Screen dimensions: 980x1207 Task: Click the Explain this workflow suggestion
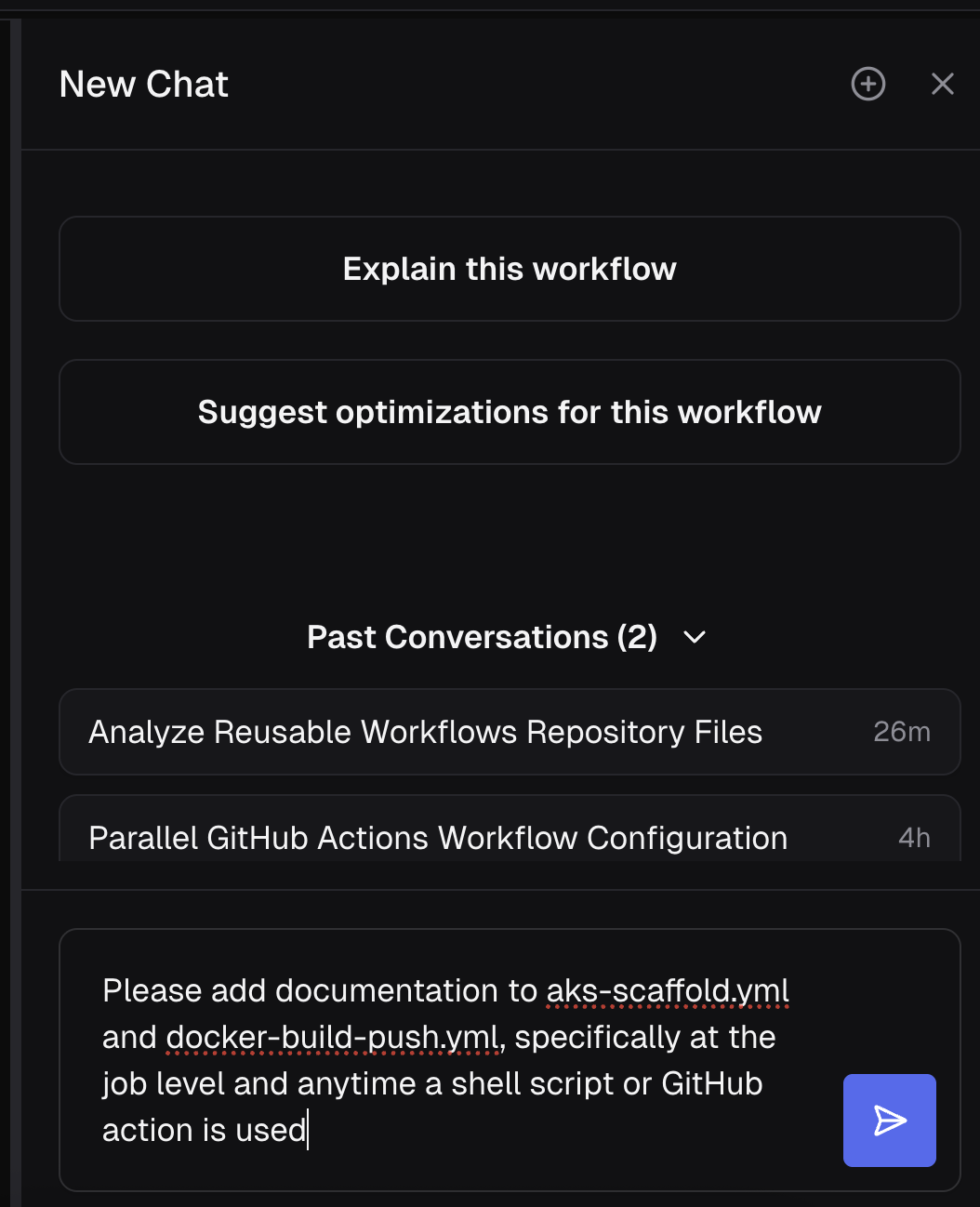coord(510,269)
